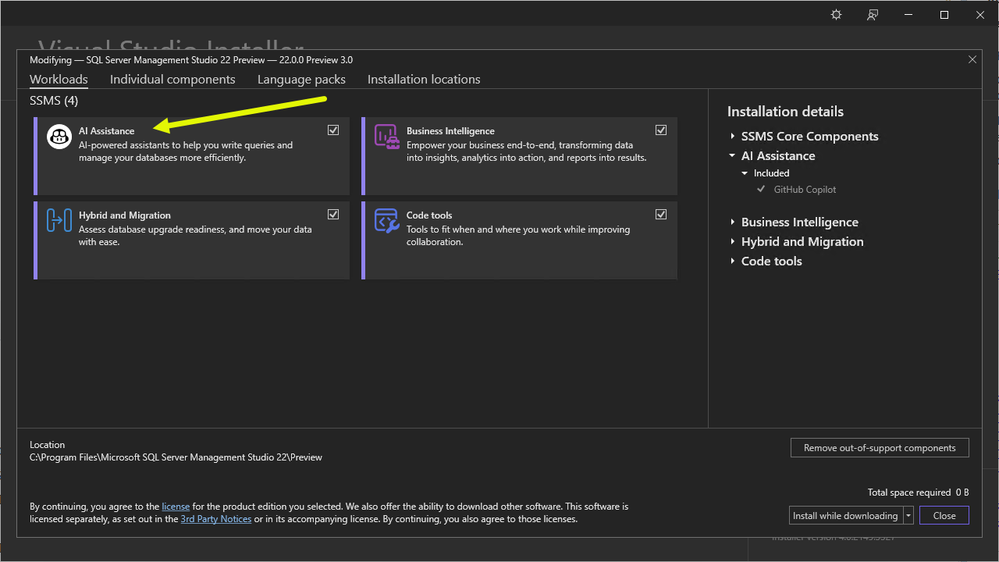Open the Language packs tab

click(301, 80)
